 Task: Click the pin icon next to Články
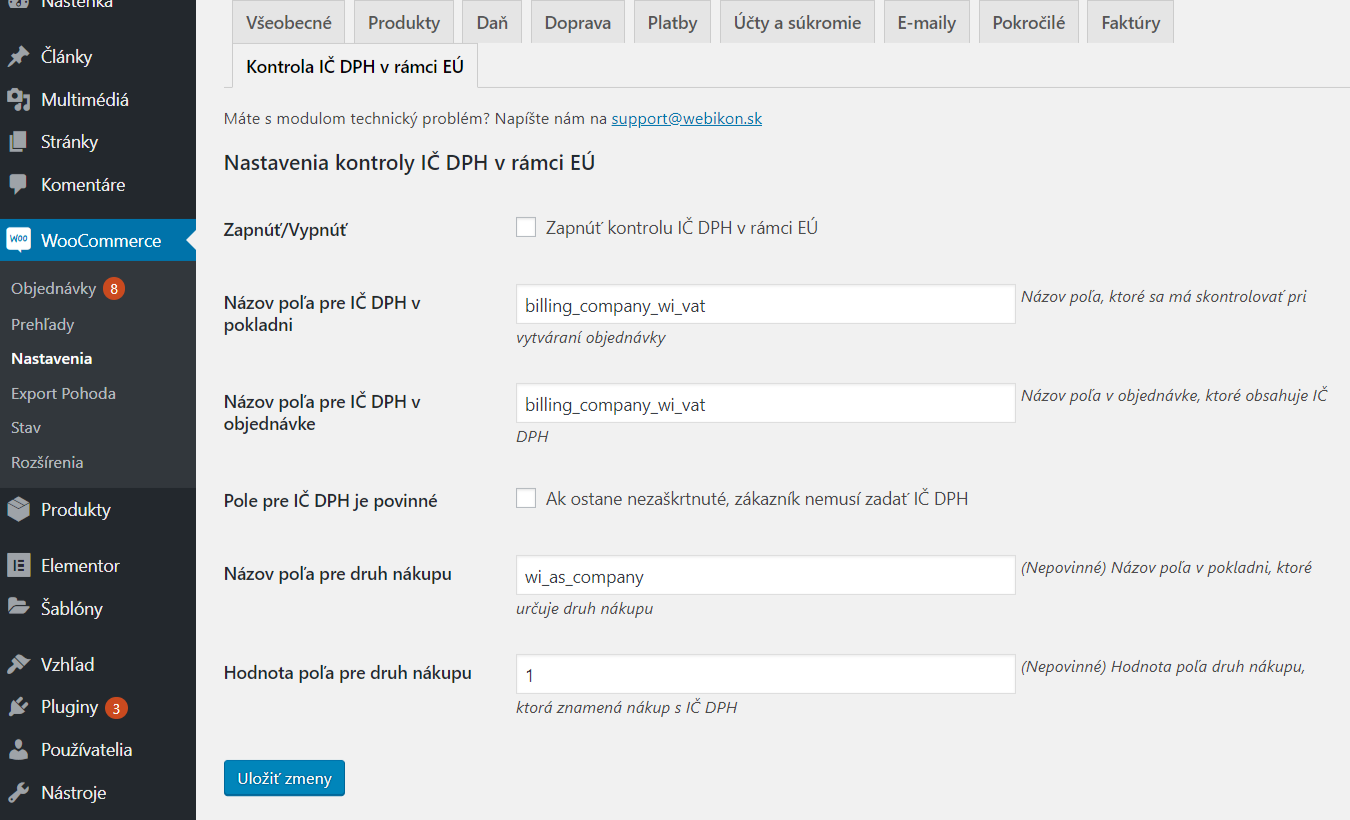18,57
